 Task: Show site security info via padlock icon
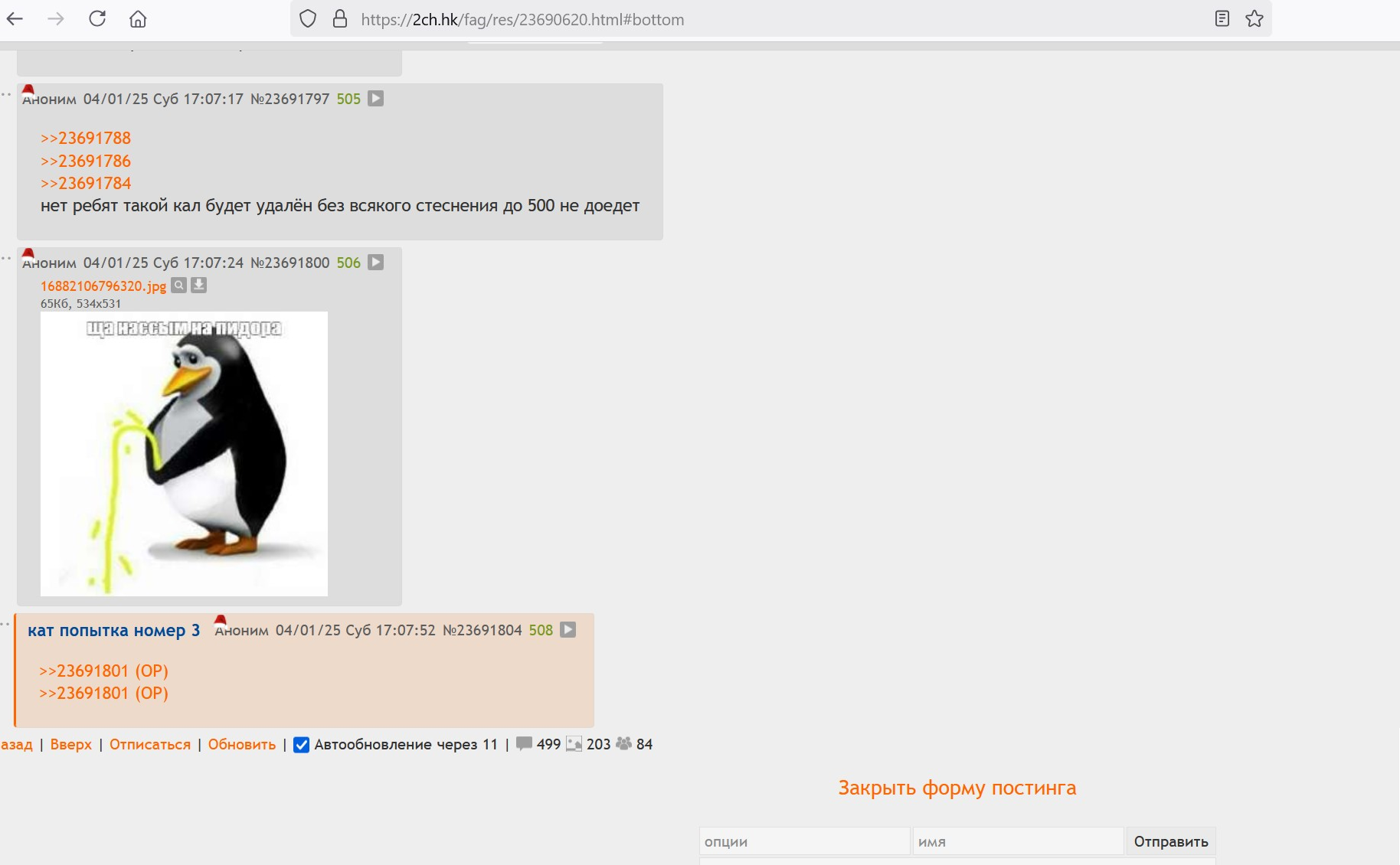pyautogui.click(x=340, y=19)
